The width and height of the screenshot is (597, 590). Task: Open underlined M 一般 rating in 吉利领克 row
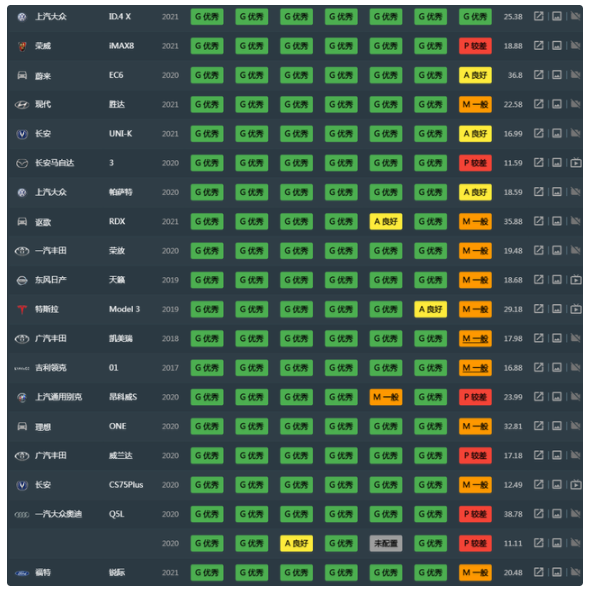coord(475,368)
